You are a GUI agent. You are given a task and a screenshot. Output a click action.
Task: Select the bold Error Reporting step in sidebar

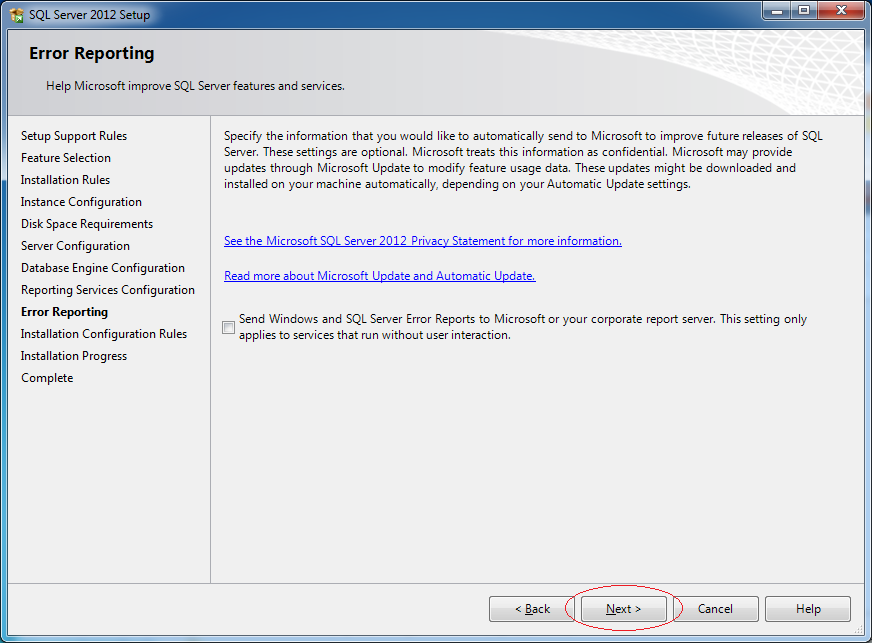pyautogui.click(x=65, y=312)
